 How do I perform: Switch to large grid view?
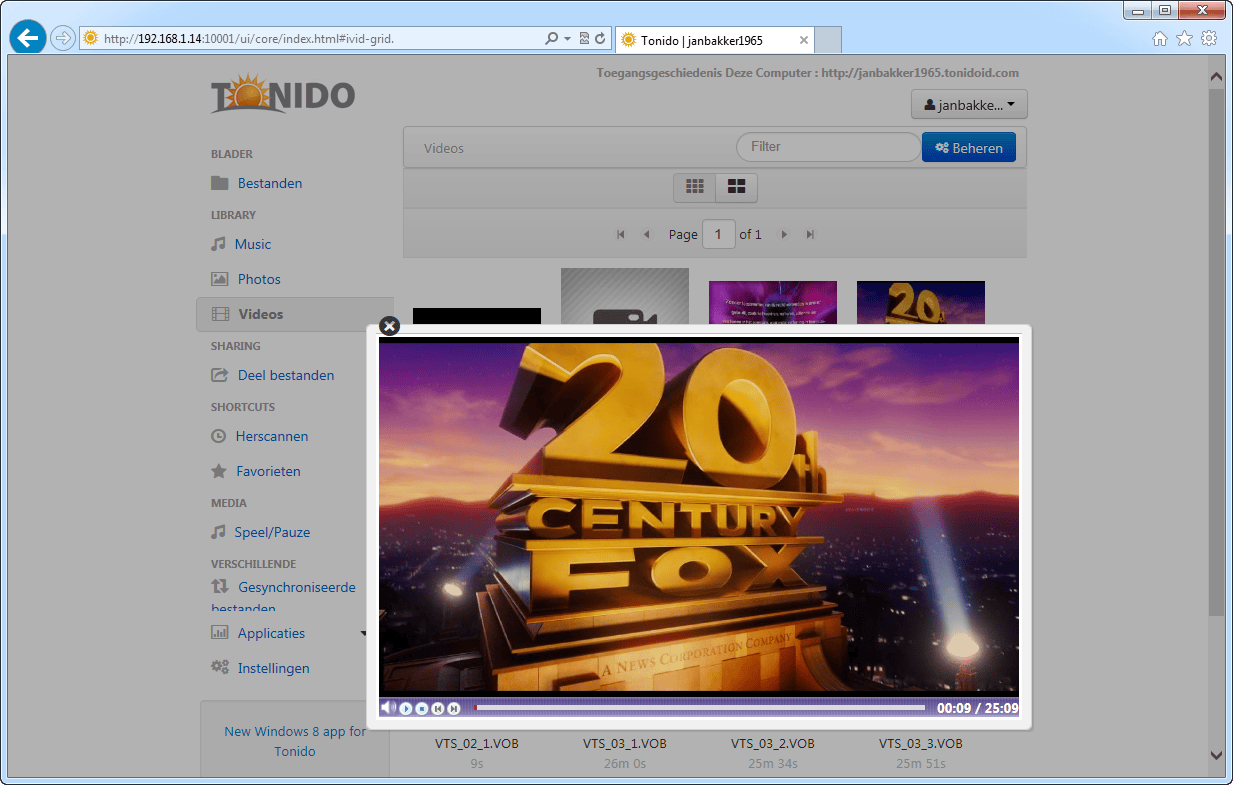[x=737, y=187]
